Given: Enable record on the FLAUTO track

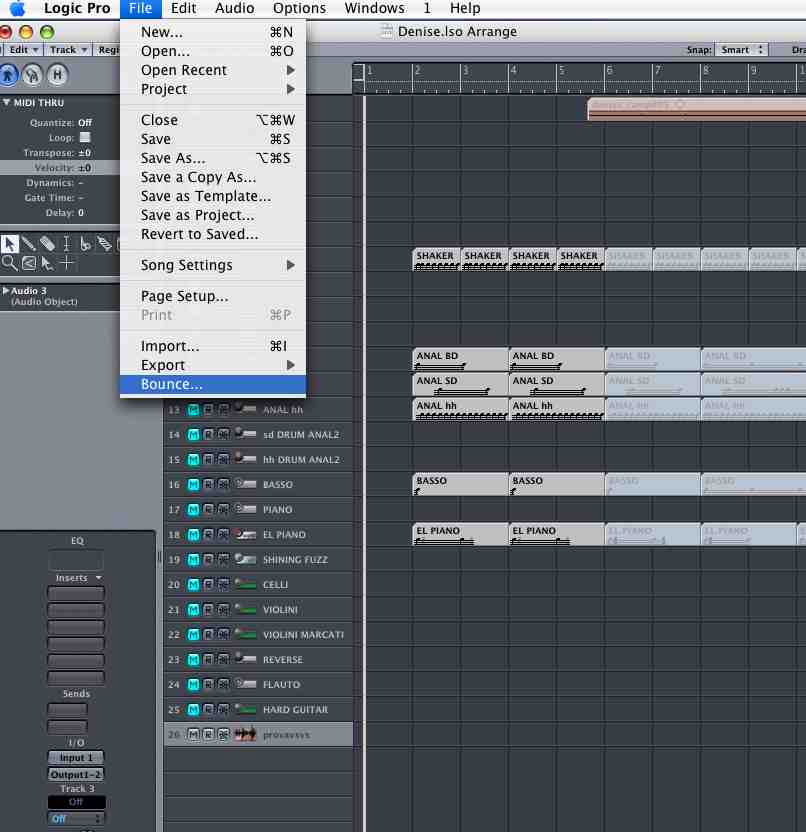Looking at the screenshot, I should tap(209, 684).
